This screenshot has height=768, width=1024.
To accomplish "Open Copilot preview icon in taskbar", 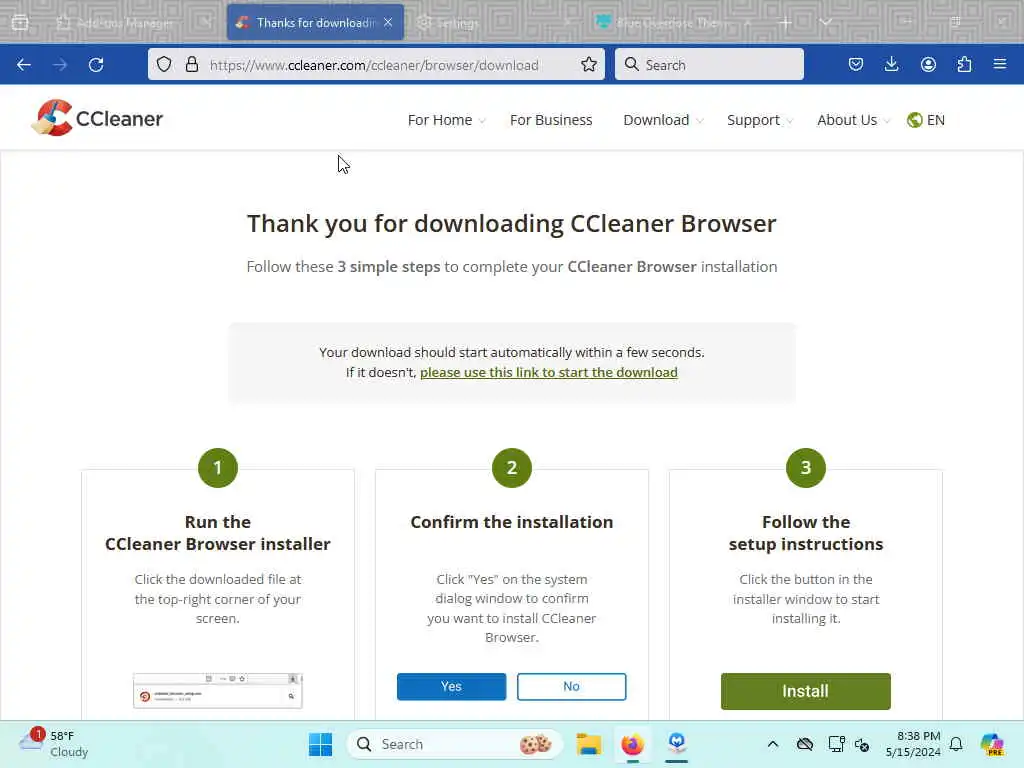I will tap(992, 744).
